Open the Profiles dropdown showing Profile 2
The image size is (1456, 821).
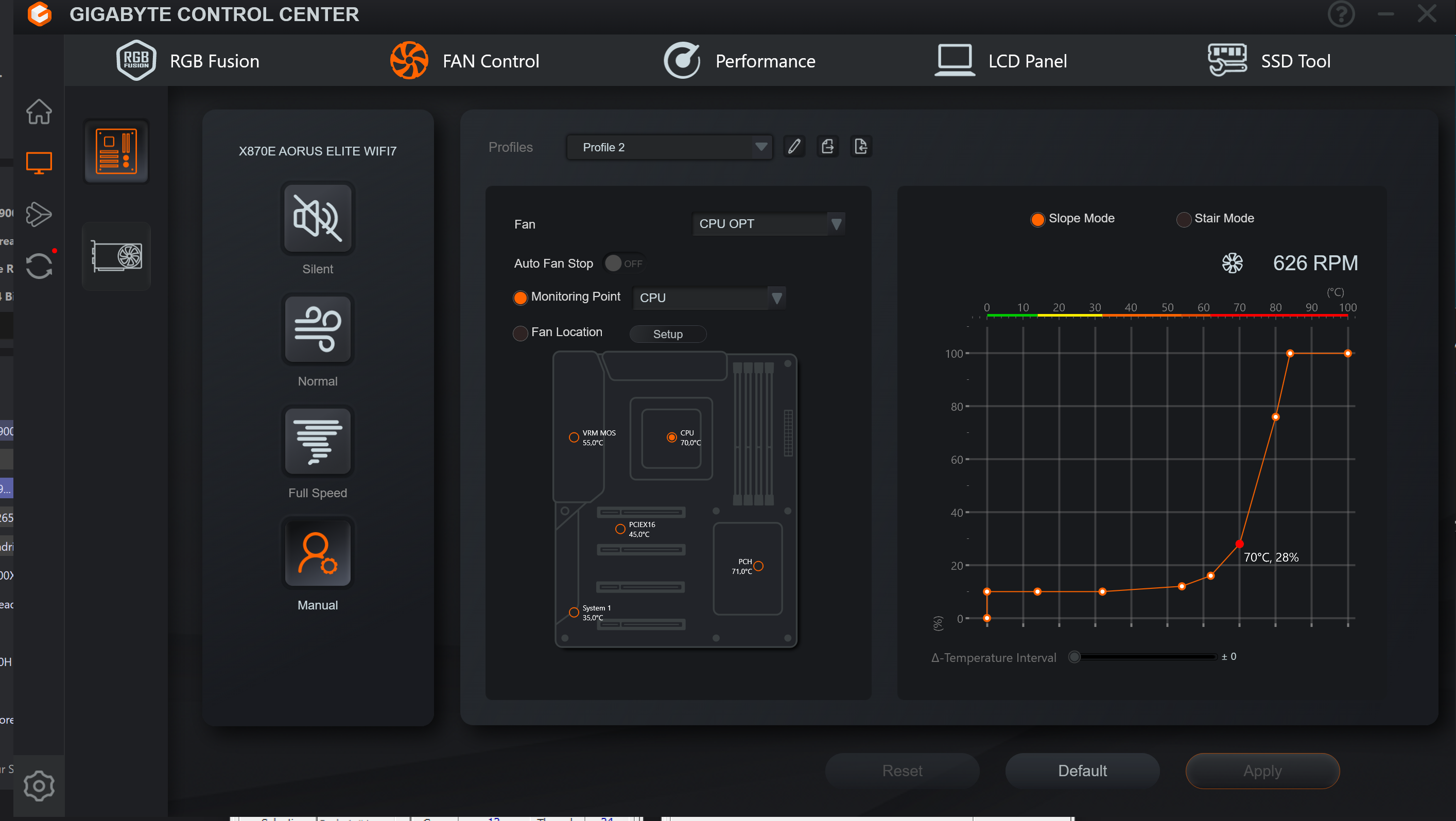(x=669, y=147)
